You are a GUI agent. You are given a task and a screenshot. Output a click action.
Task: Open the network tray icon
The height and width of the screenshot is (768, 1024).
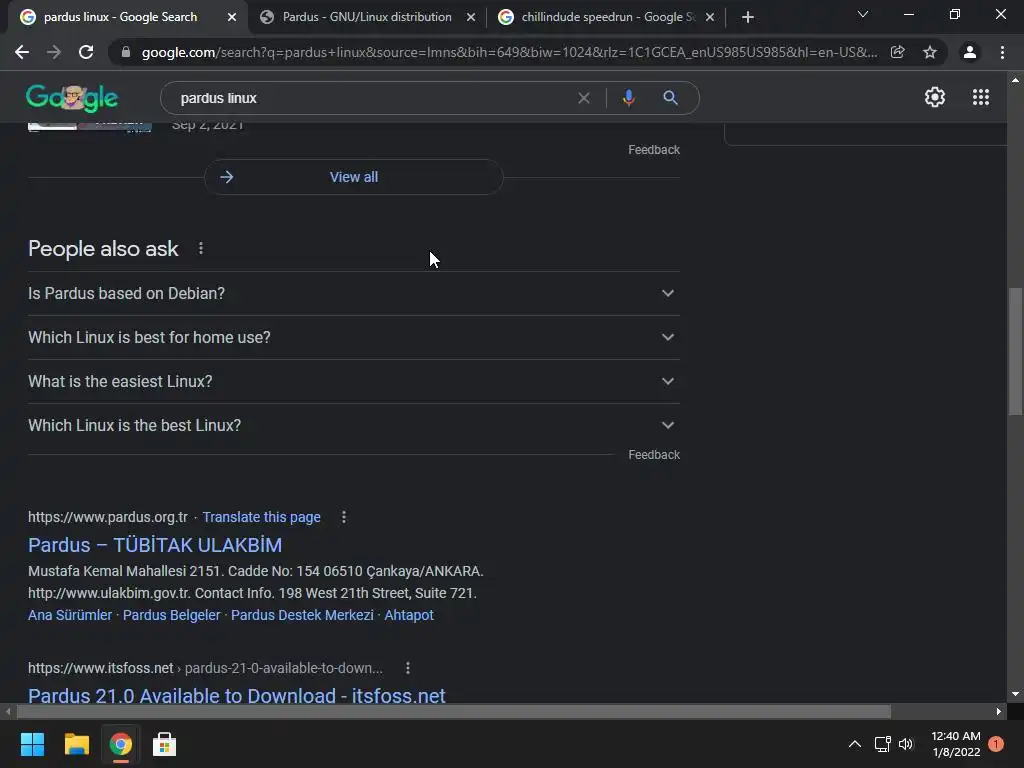coord(882,744)
